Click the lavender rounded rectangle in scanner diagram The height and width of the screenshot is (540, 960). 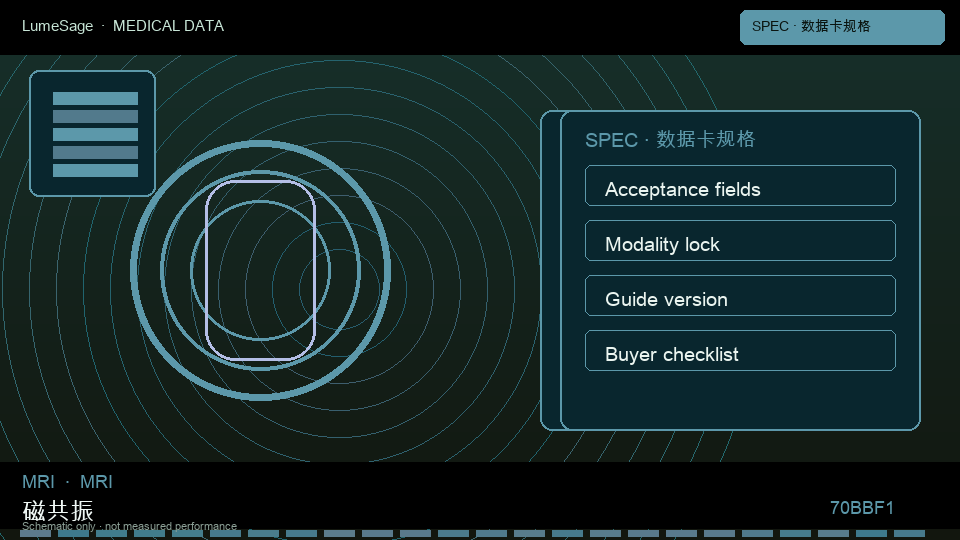(x=261, y=270)
